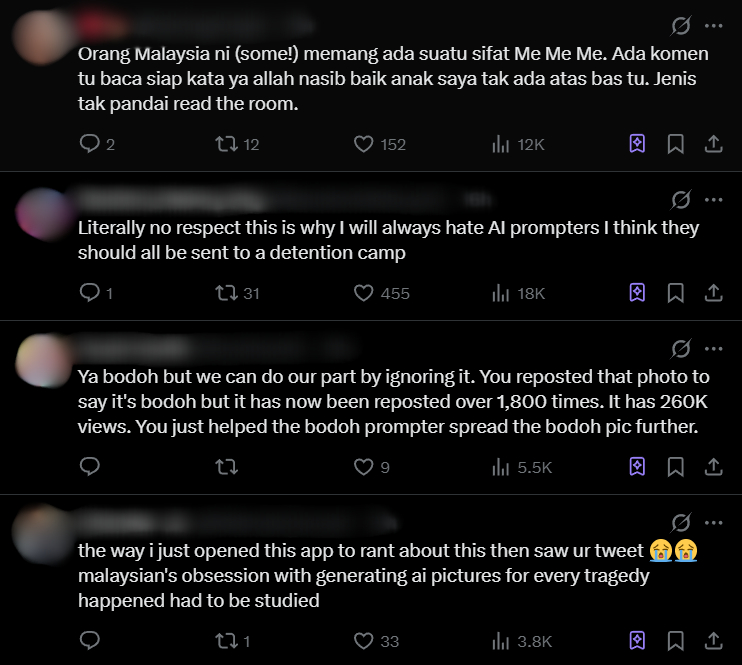
Task: Share the last tweet about ai pictures
Action: tap(713, 639)
